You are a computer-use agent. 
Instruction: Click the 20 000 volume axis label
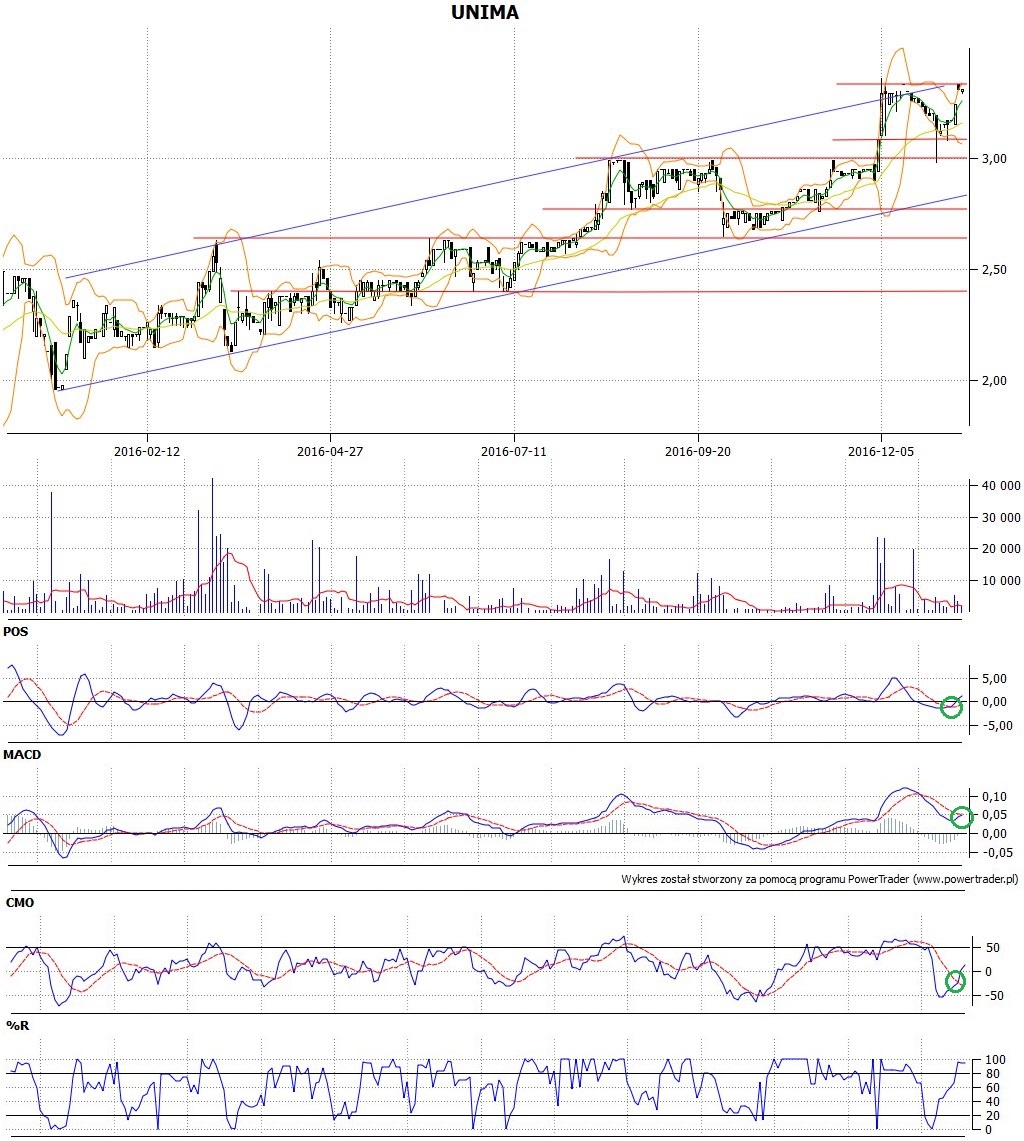(1001, 549)
